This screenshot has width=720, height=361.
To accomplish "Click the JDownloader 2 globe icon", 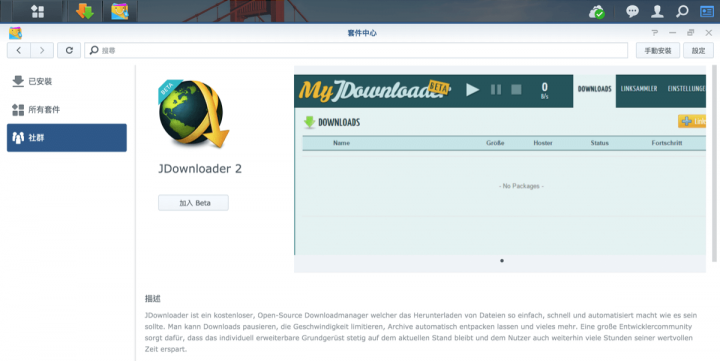I will tap(193, 113).
